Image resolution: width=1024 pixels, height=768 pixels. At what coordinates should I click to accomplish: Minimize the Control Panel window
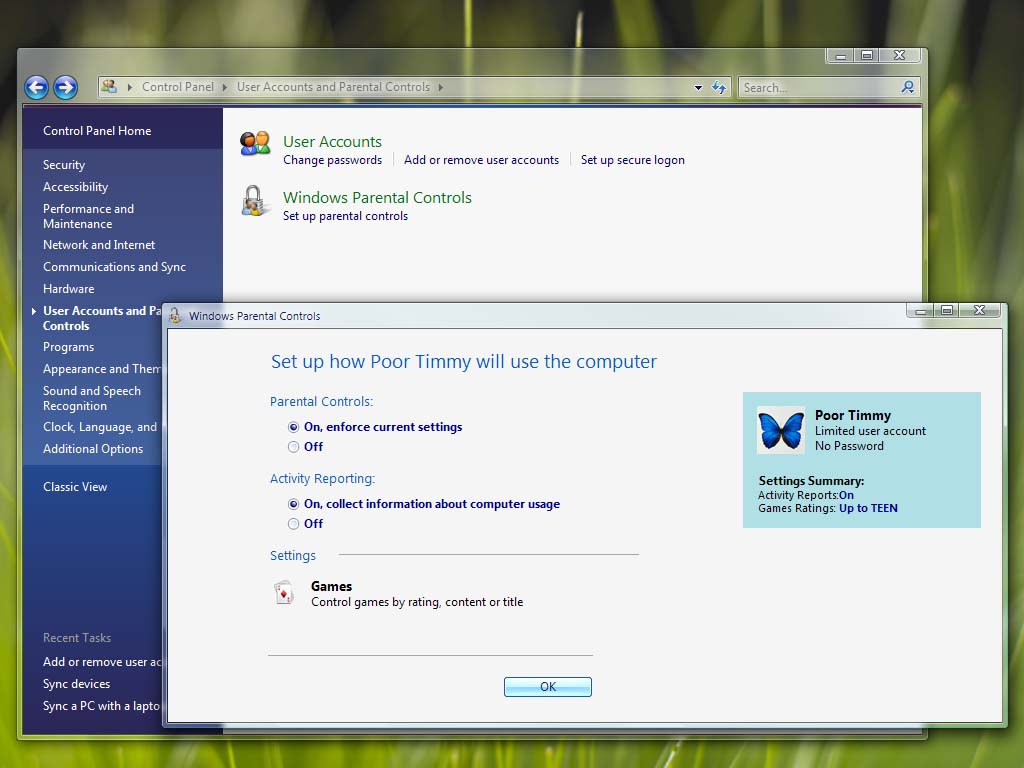840,56
